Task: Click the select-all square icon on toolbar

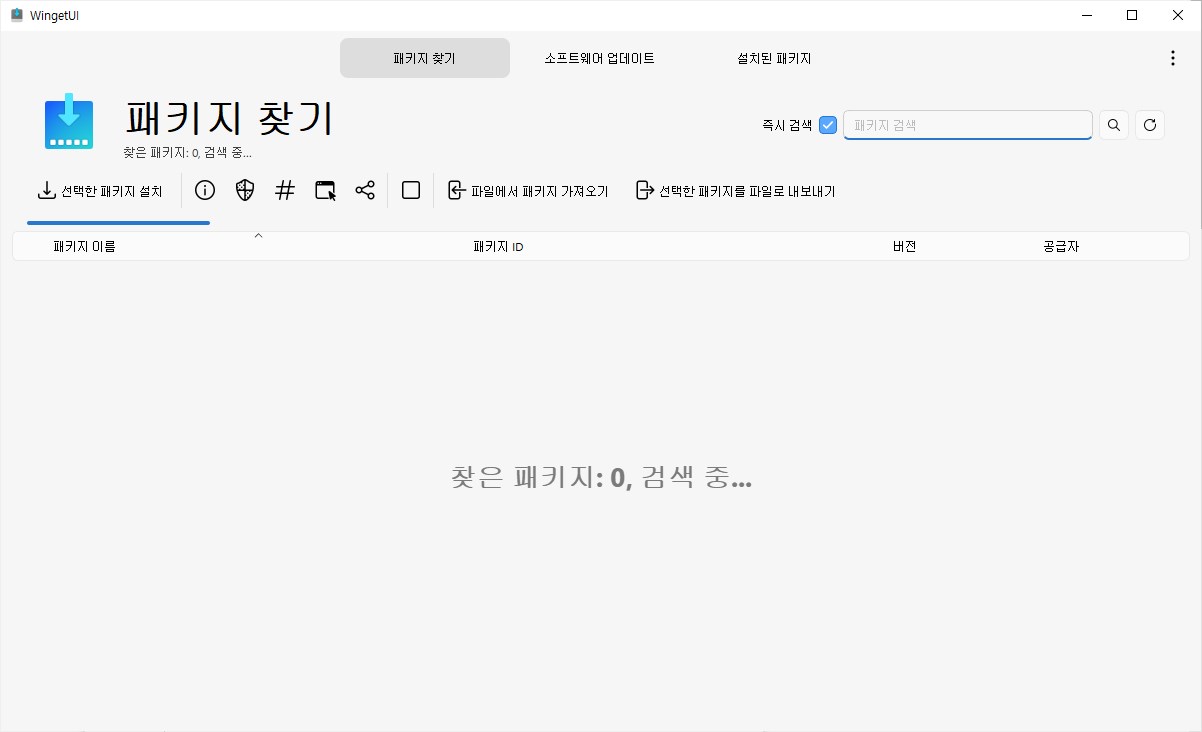Action: 410,190
